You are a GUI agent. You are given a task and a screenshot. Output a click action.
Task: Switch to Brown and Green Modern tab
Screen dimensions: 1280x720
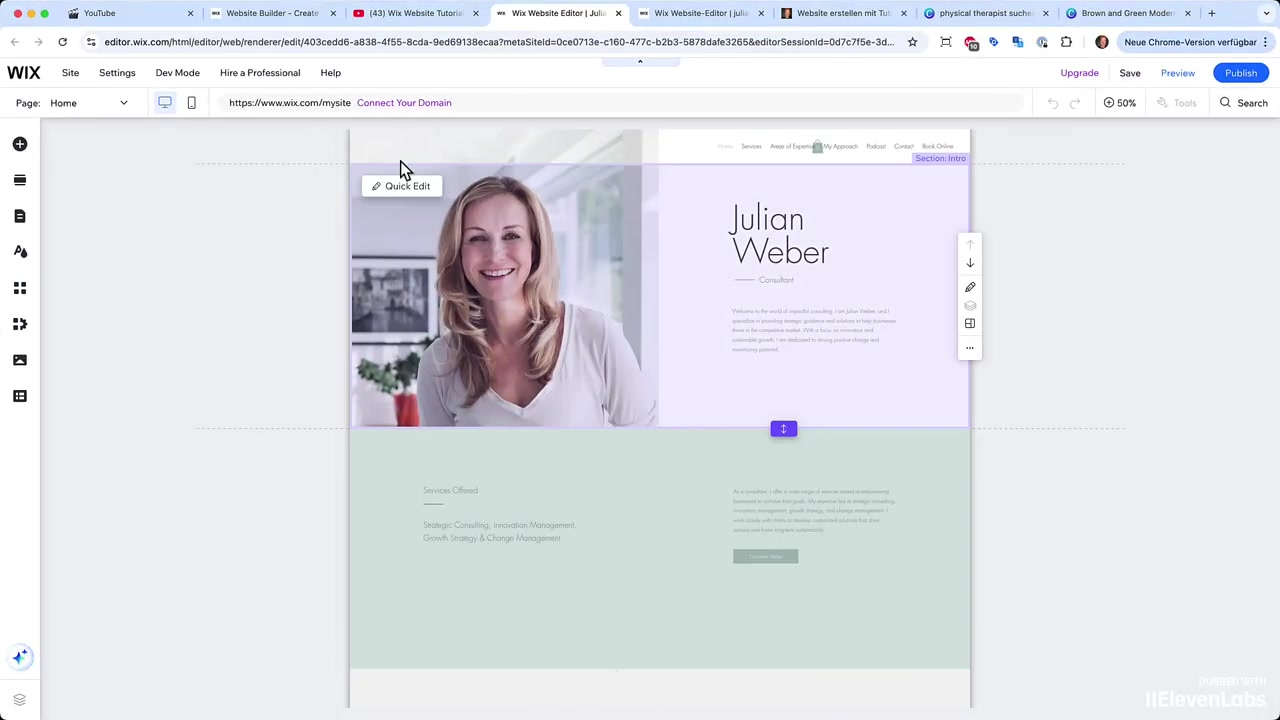coord(1128,13)
